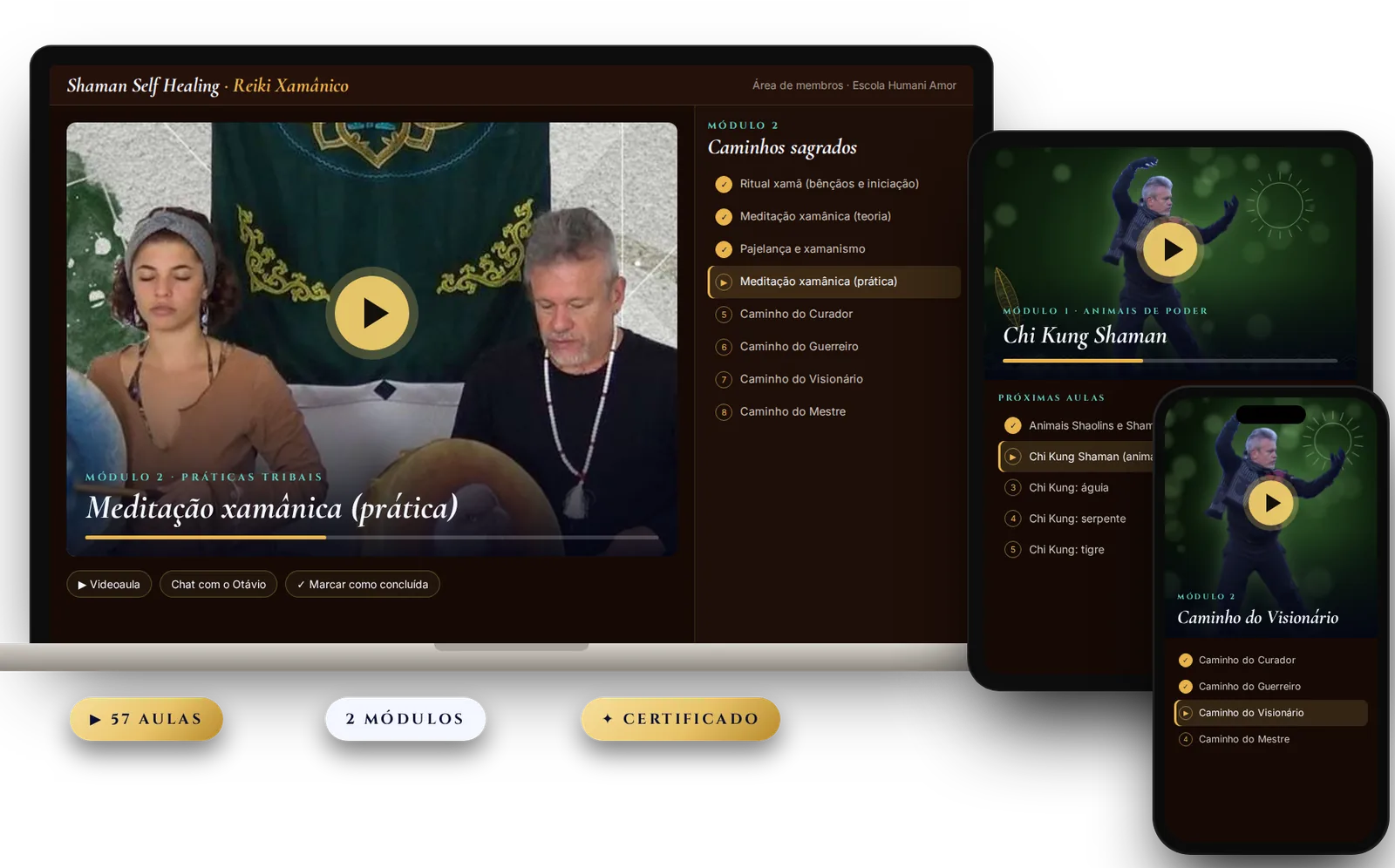
Task: Seek in laptop video progress bar
Action: pyautogui.click(x=372, y=538)
